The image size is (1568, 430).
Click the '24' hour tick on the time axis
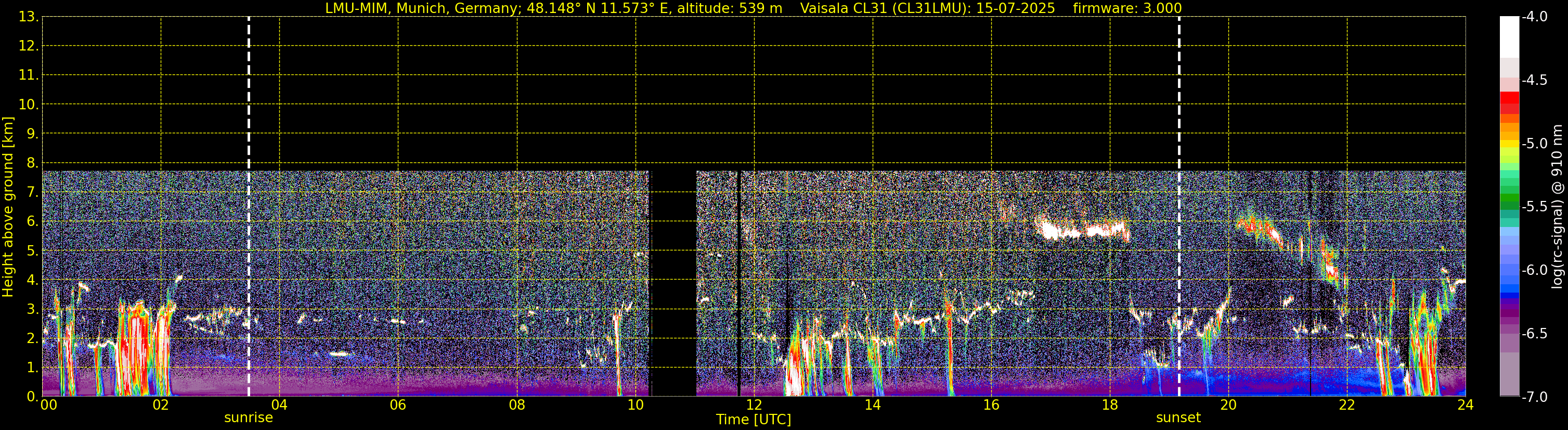tap(1465, 405)
